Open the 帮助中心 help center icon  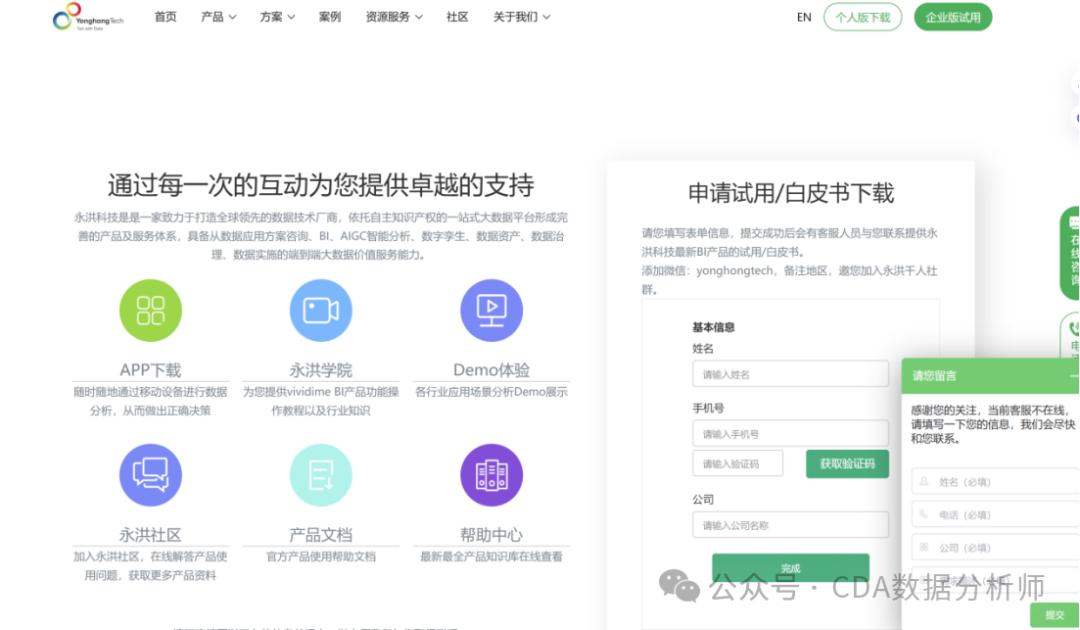click(x=491, y=474)
